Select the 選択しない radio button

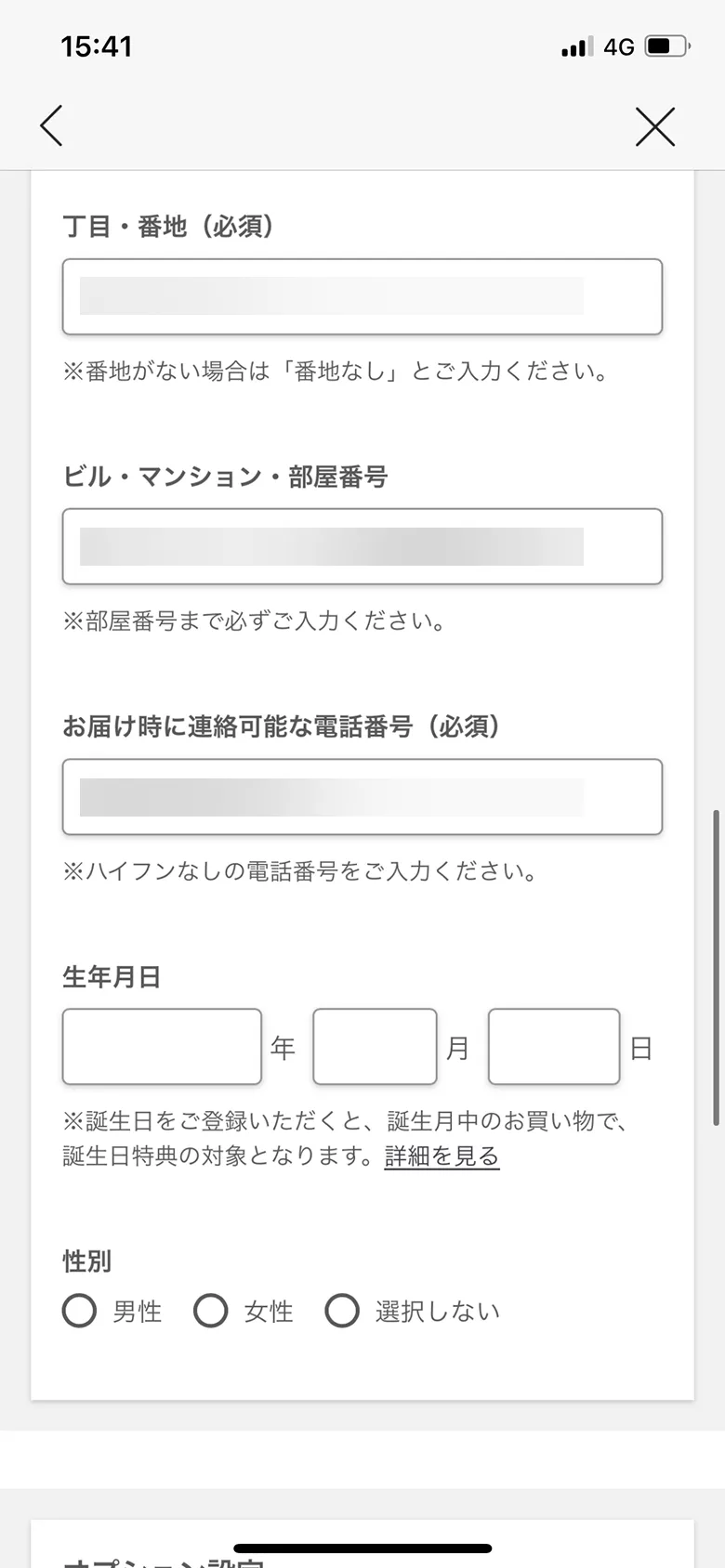342,1311
